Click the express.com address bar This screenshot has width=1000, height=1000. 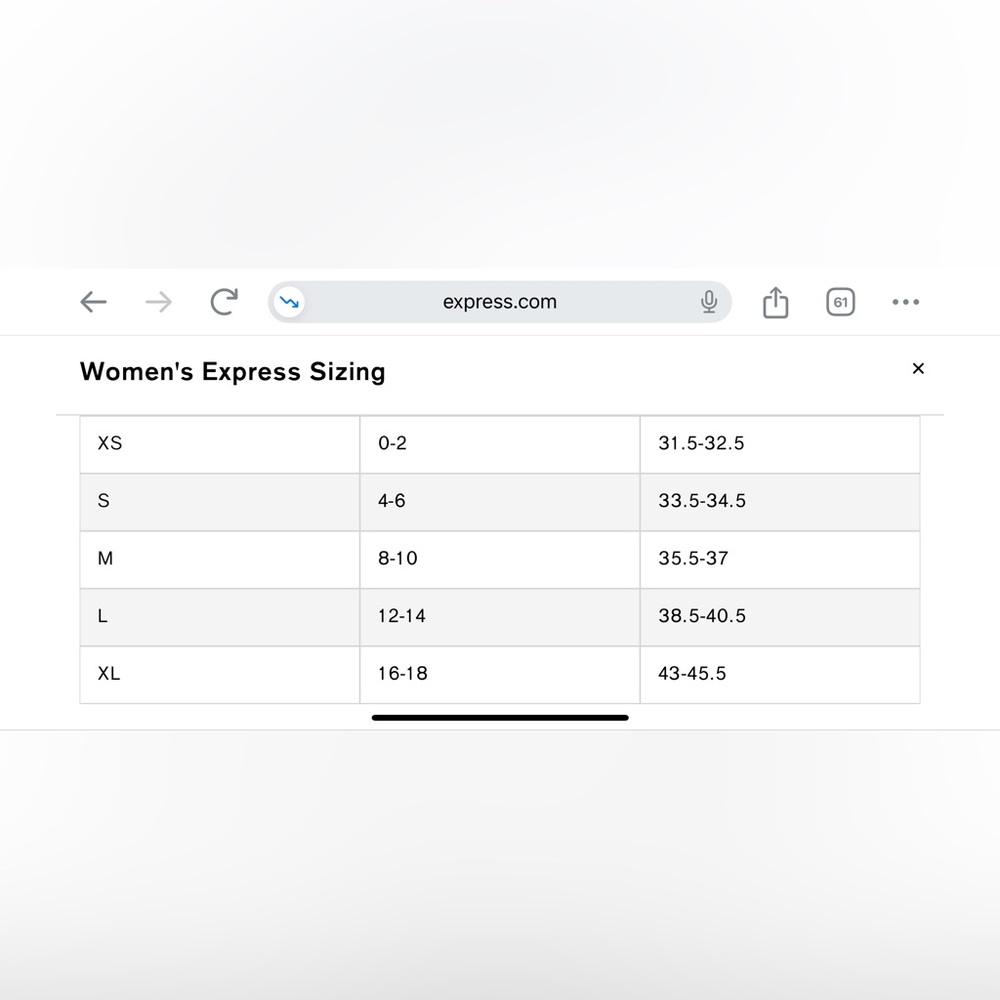click(x=499, y=302)
